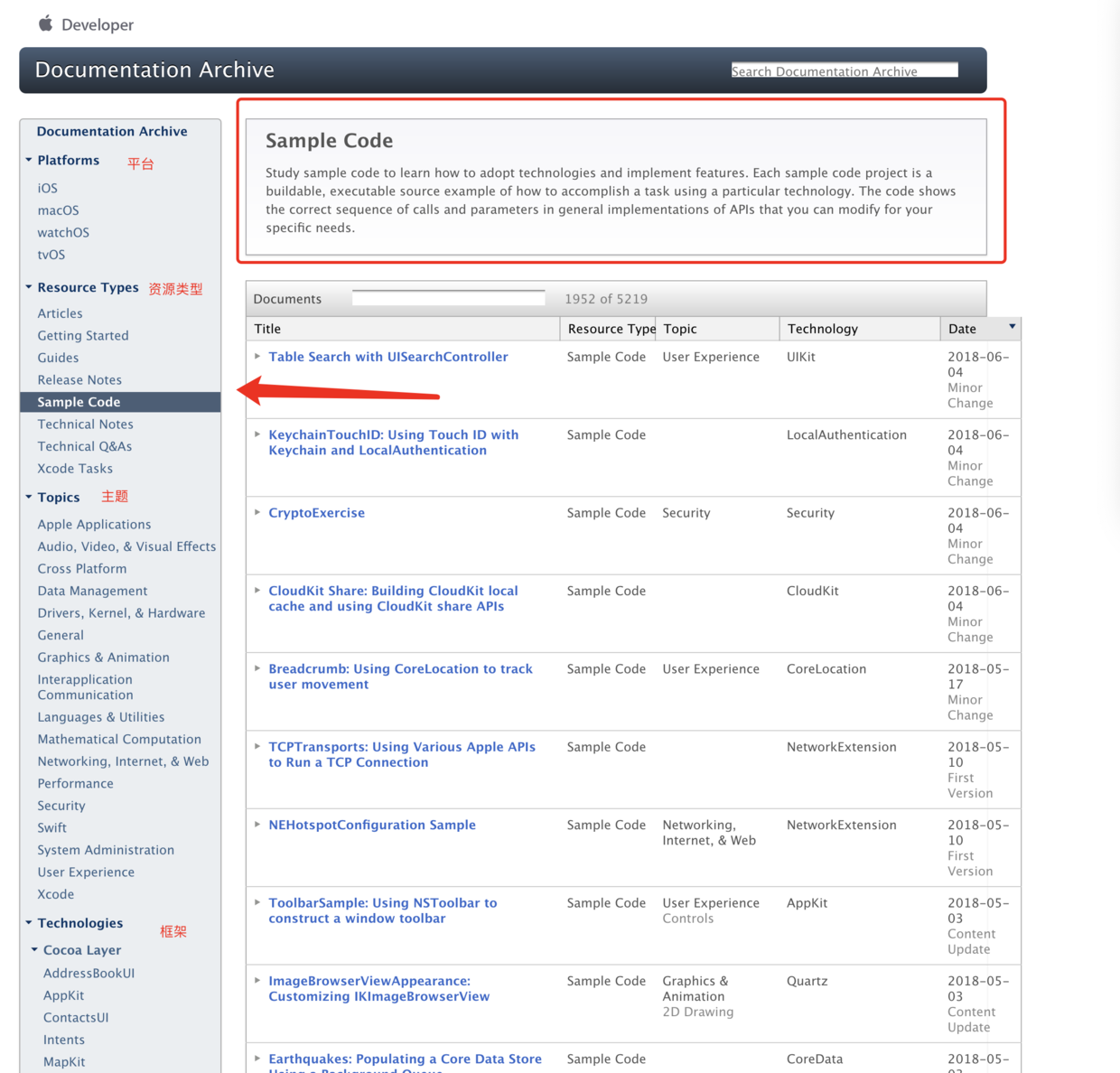Select iOS under Platforms
Viewport: 1120px width, 1073px height.
pyautogui.click(x=48, y=188)
